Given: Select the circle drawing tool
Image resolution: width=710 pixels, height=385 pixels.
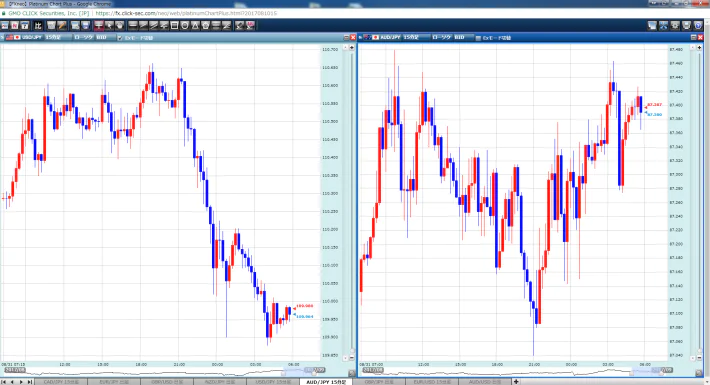Looking at the screenshot, I should (185, 25).
